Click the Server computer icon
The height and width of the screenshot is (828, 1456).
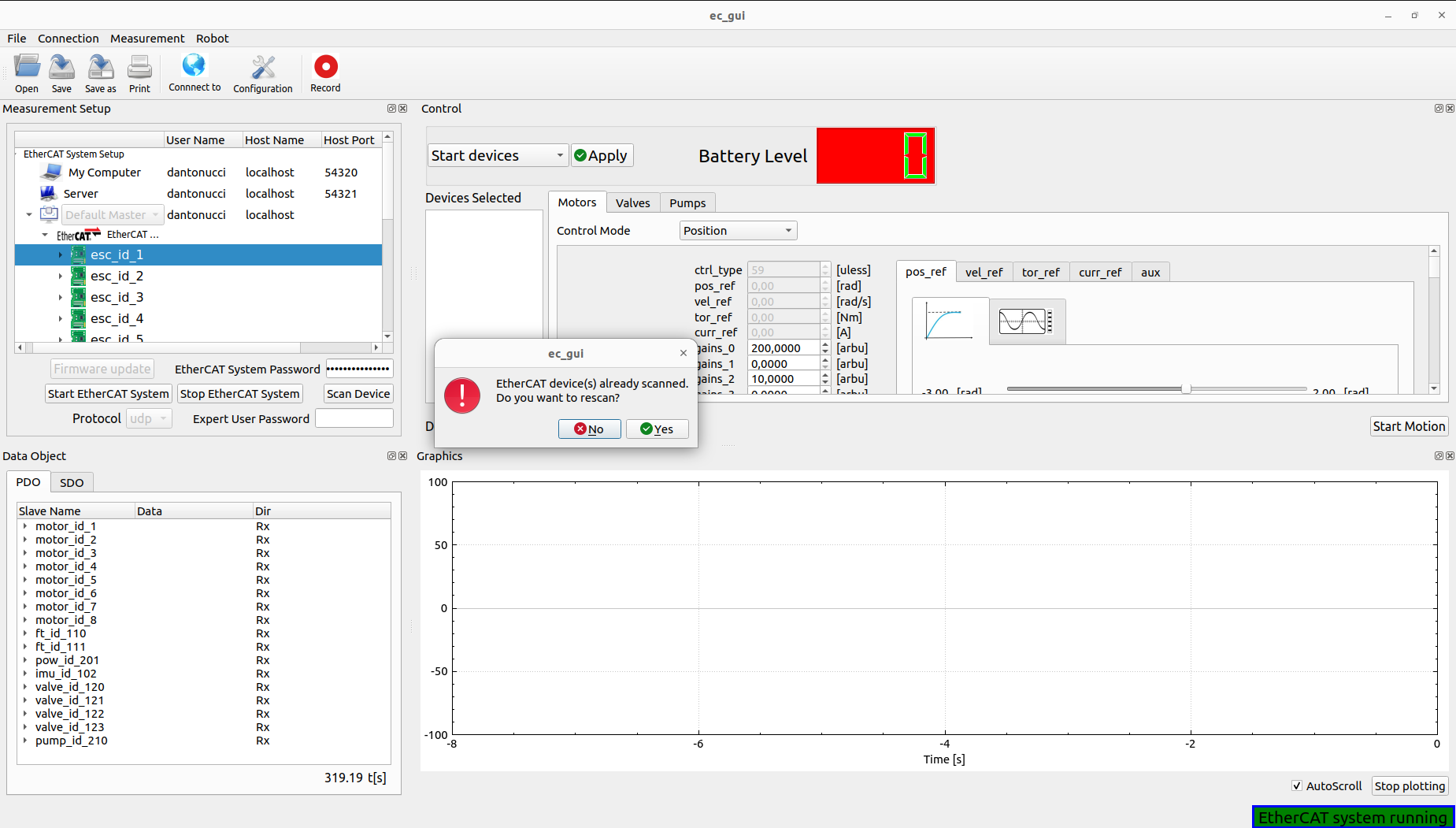click(x=48, y=193)
